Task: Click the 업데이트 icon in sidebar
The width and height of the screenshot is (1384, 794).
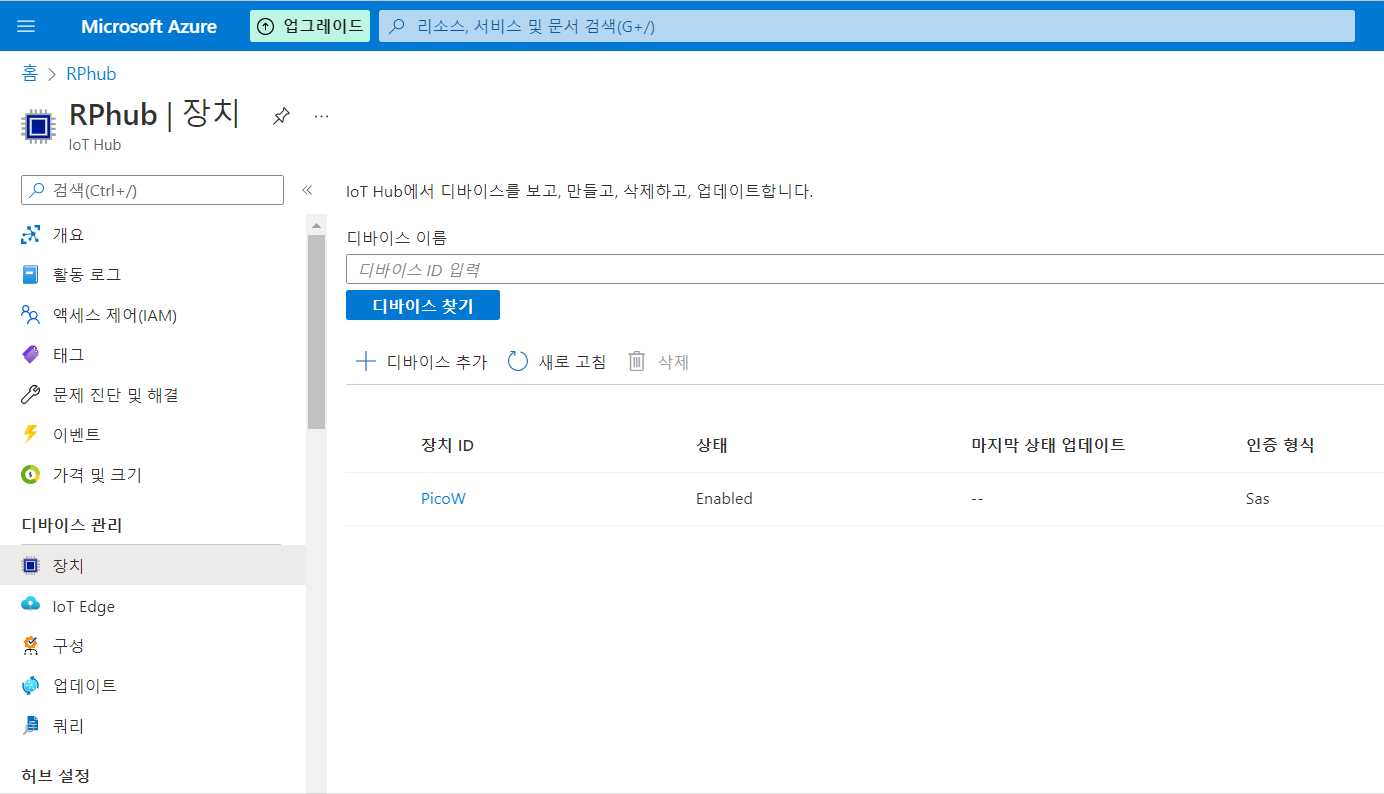Action: click(31, 685)
